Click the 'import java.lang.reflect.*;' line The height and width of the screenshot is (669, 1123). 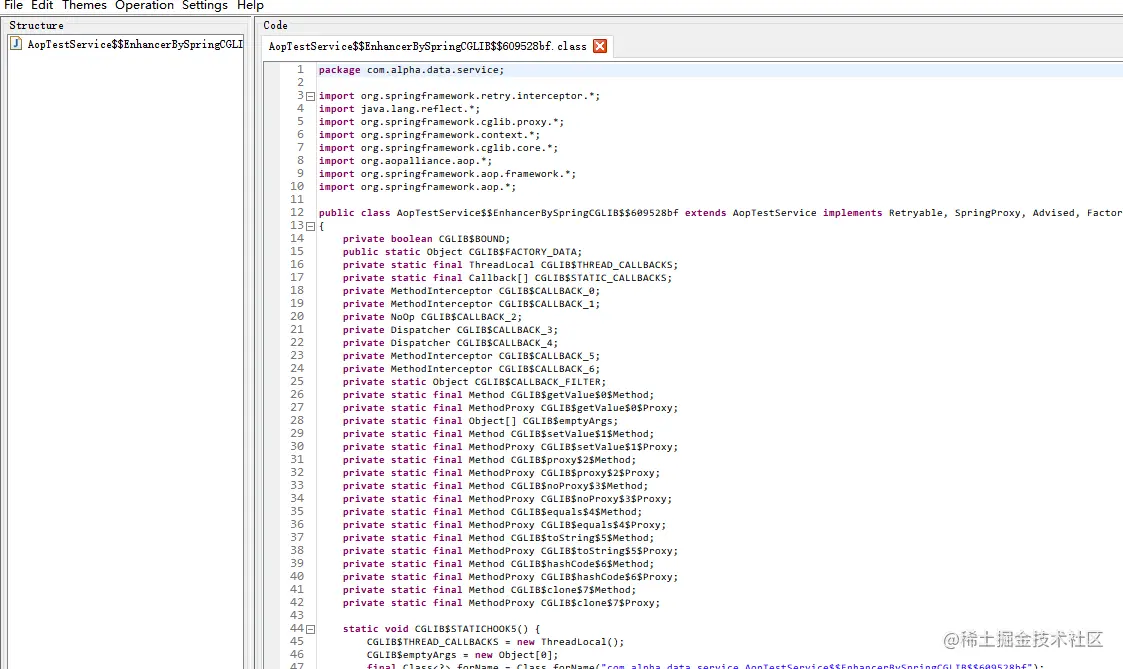click(x=399, y=109)
